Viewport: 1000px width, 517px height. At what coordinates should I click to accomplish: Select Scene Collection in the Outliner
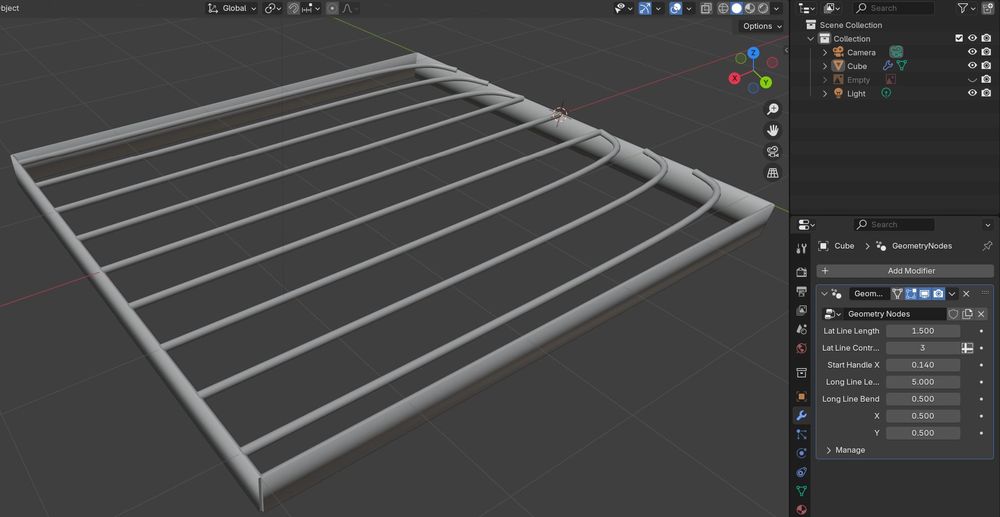click(x=851, y=25)
